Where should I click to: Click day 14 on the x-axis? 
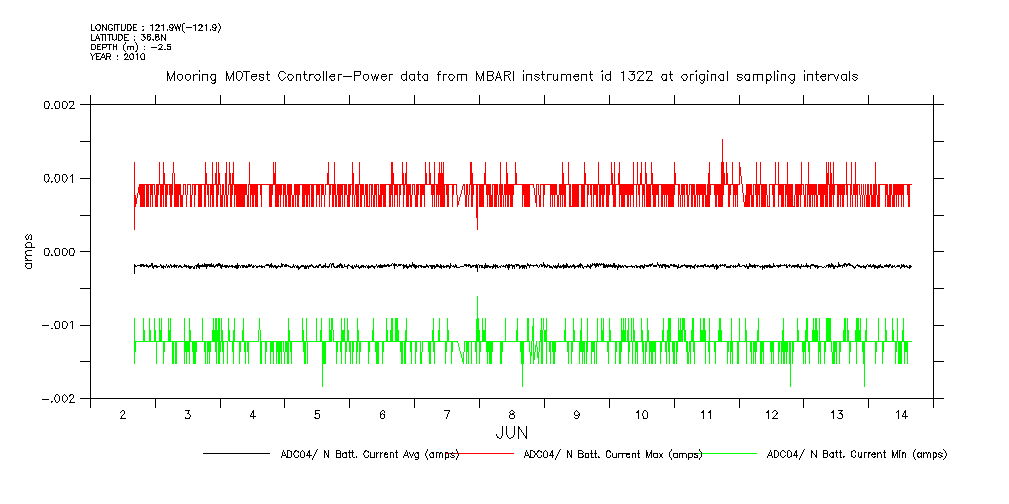pyautogui.click(x=901, y=414)
